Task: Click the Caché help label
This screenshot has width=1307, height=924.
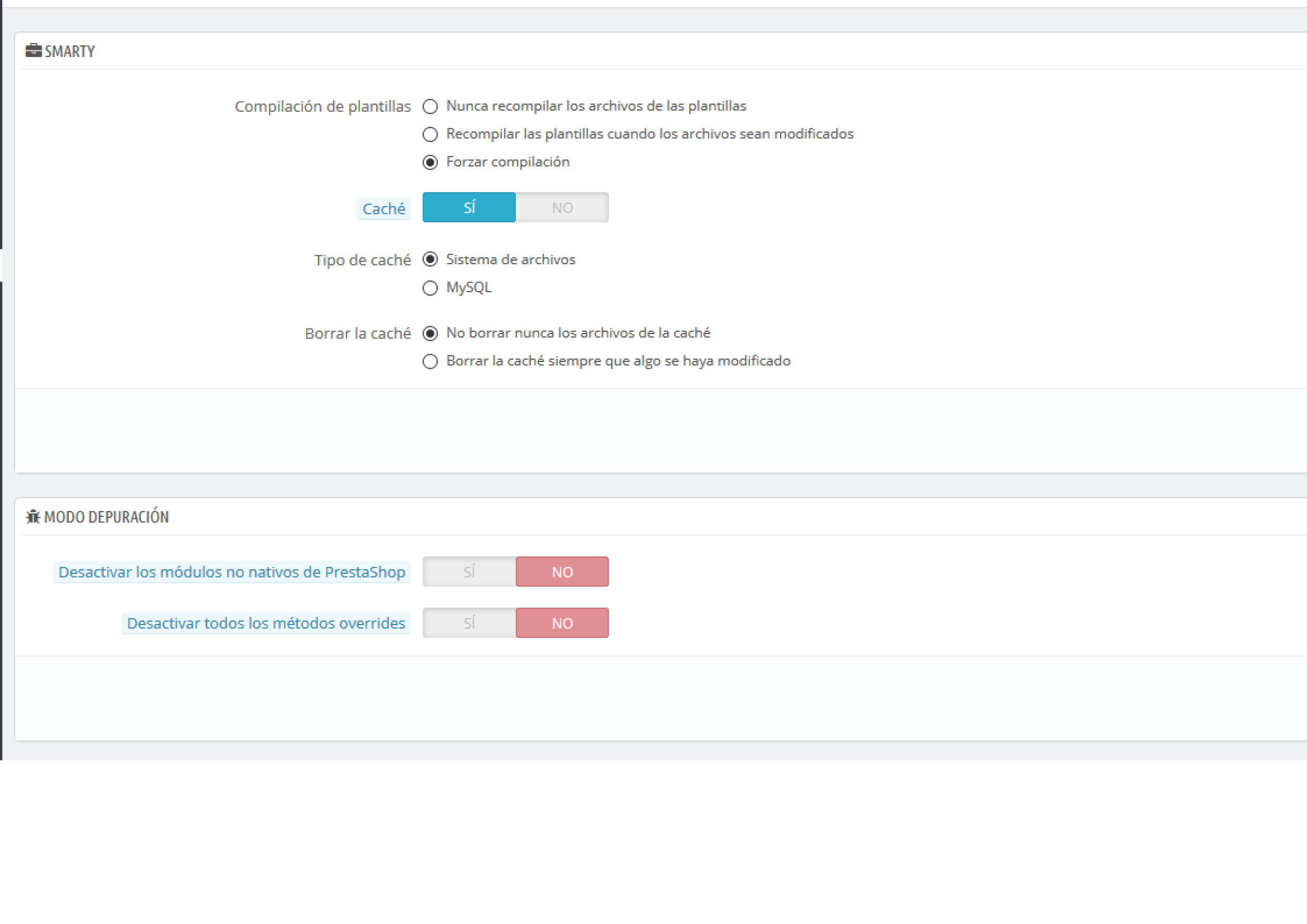Action: coord(384,209)
